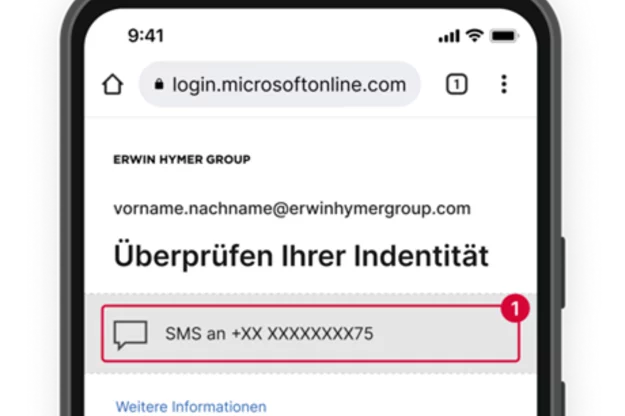This screenshot has height=416, width=625.
Task: Choose SMS an +XX XXXXXXXX75 option
Action: (311, 334)
